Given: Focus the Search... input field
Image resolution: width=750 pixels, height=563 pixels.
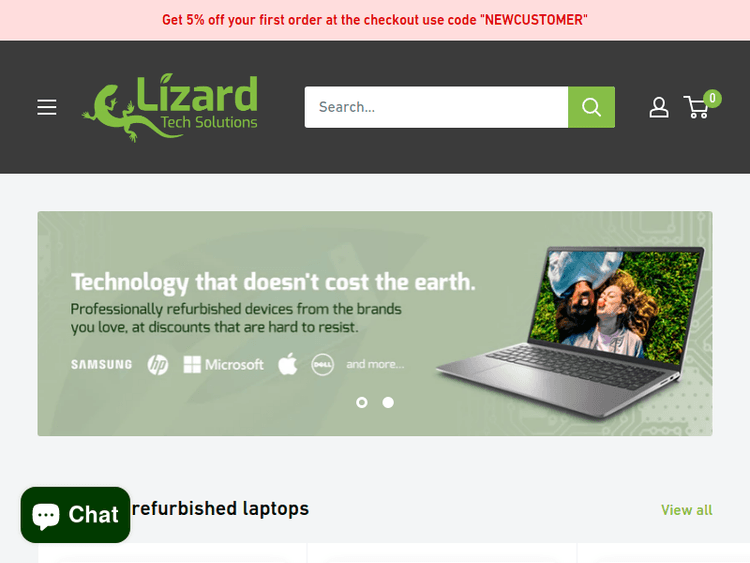Looking at the screenshot, I should (436, 107).
